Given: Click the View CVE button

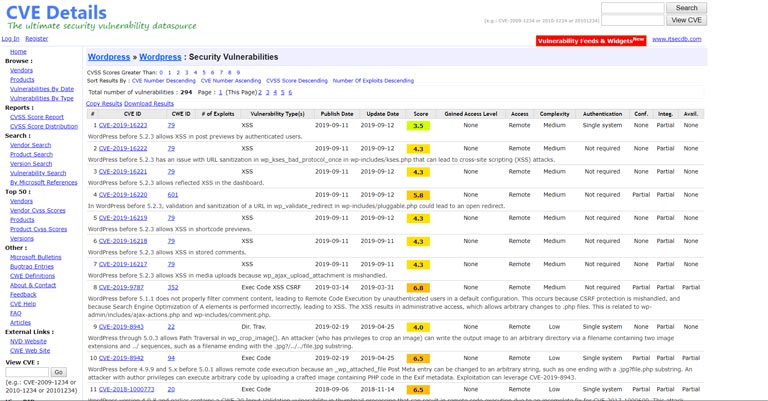Looking at the screenshot, I should [x=686, y=20].
